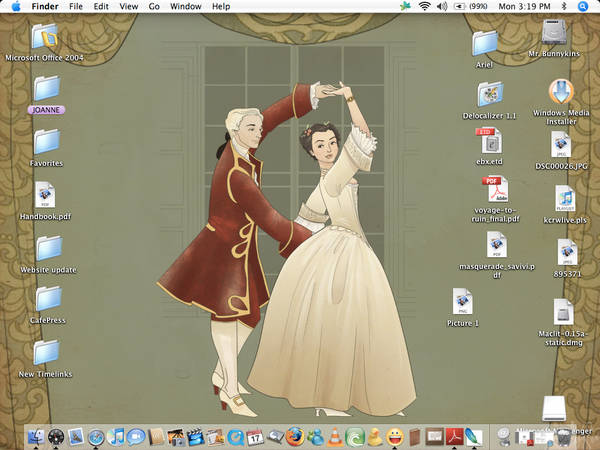Open the Apple menu
This screenshot has width=600, height=450.
(16, 7)
